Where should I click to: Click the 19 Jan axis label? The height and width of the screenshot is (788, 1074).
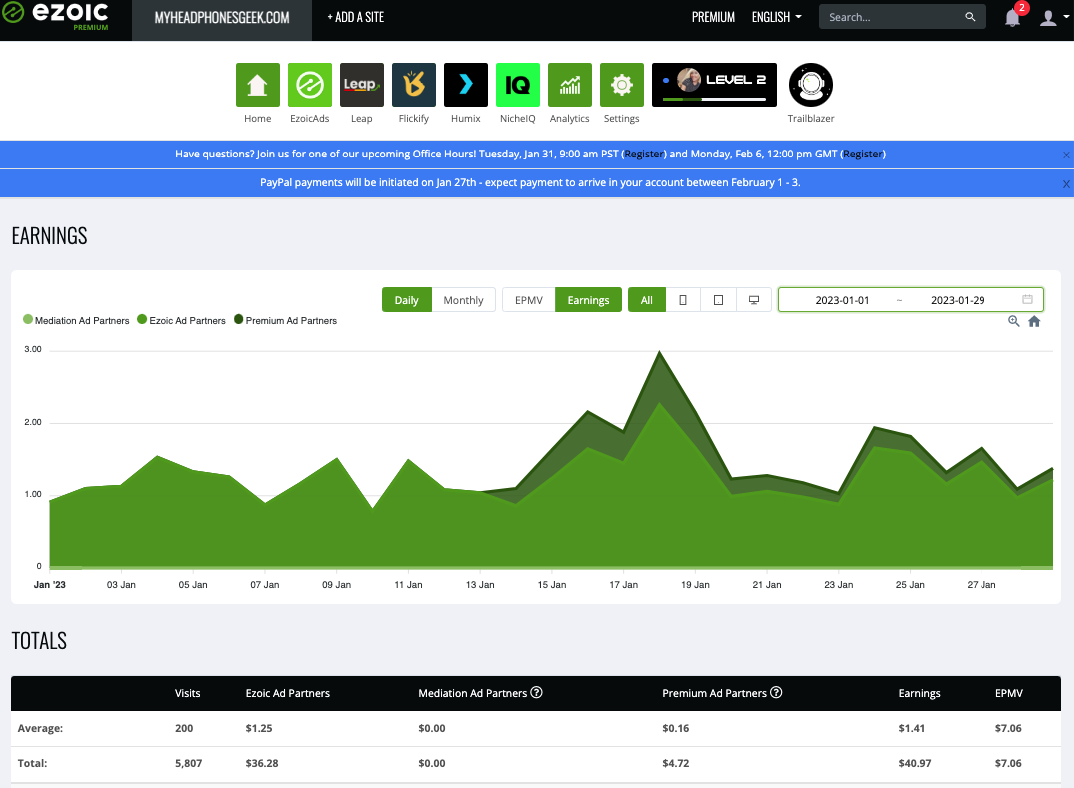pyautogui.click(x=695, y=584)
